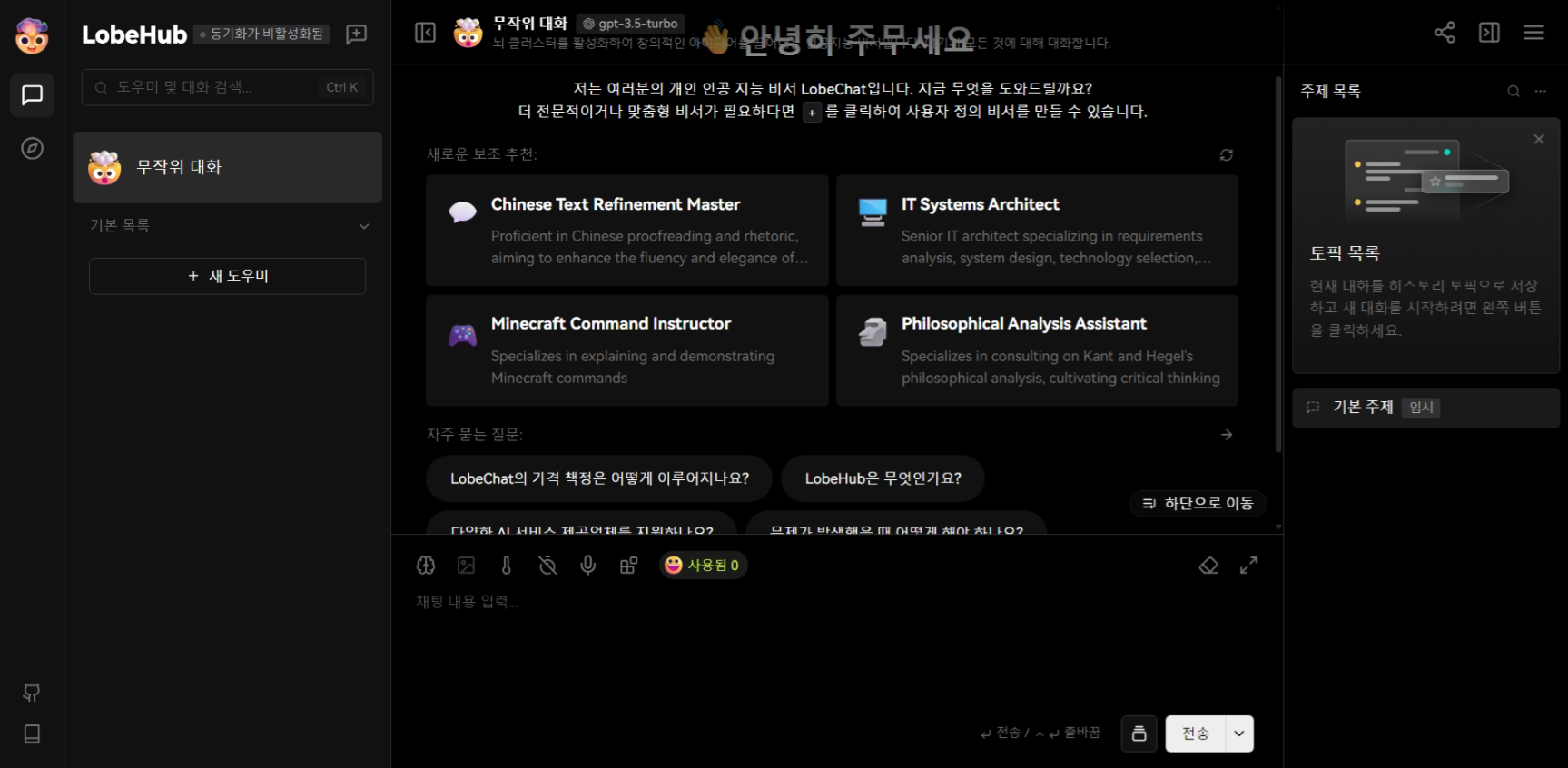
Task: Collapse the session sidebar panel
Action: pyautogui.click(x=425, y=33)
